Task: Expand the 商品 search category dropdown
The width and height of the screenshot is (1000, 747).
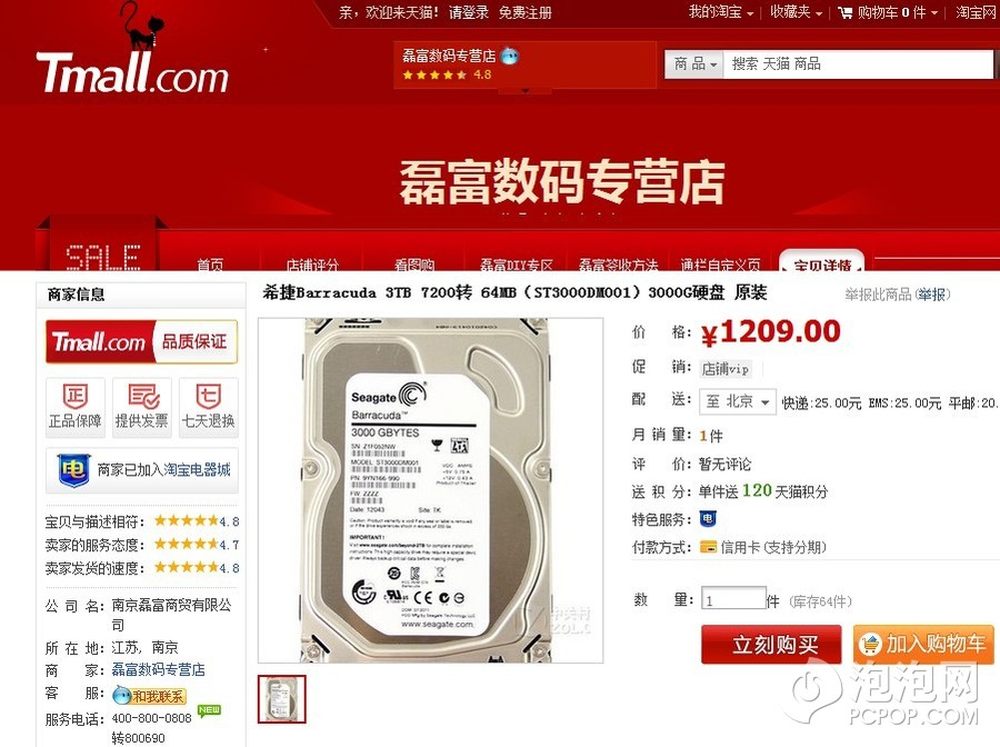Action: coord(694,64)
